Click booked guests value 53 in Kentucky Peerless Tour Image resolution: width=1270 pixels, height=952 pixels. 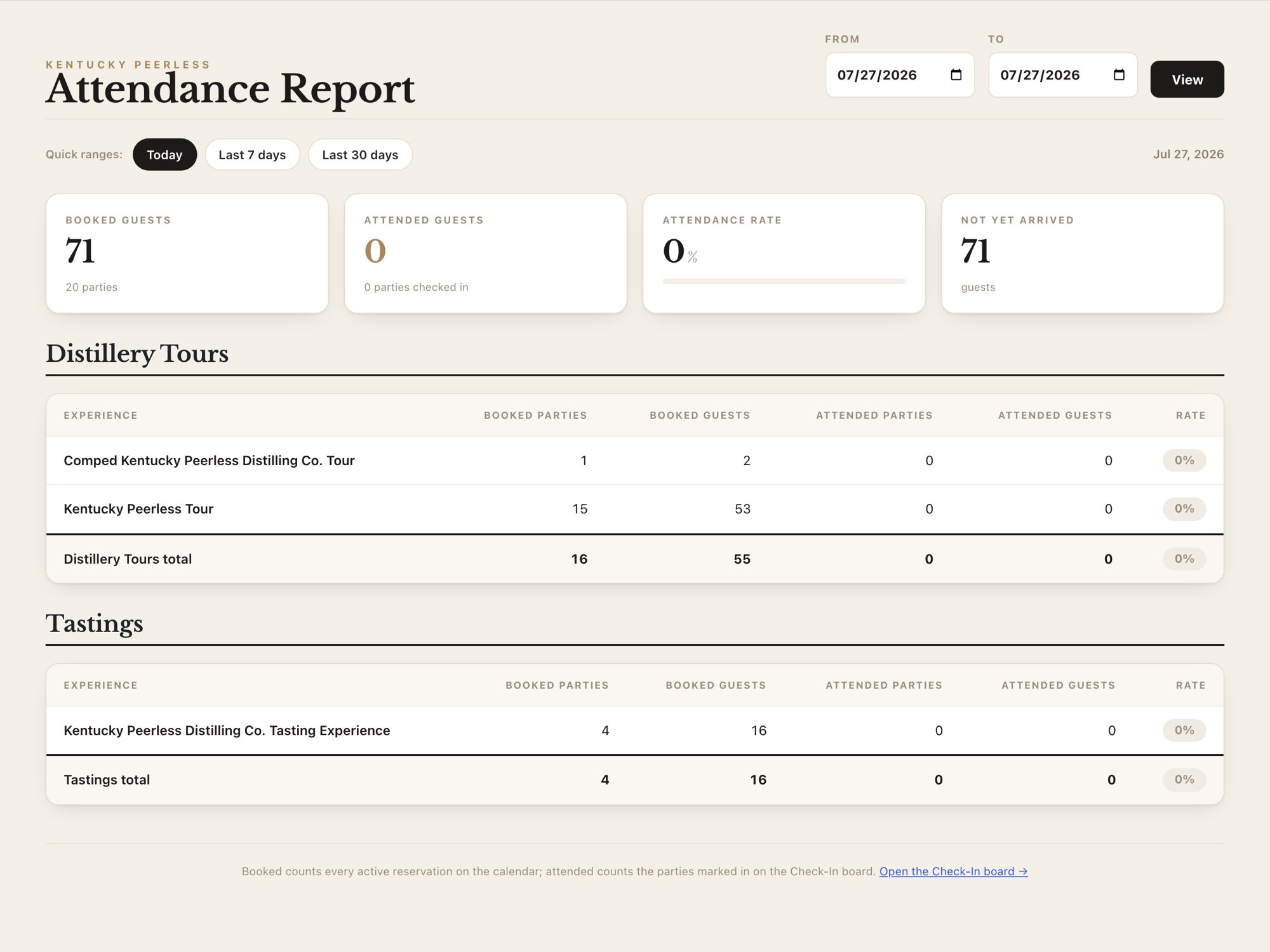click(742, 508)
